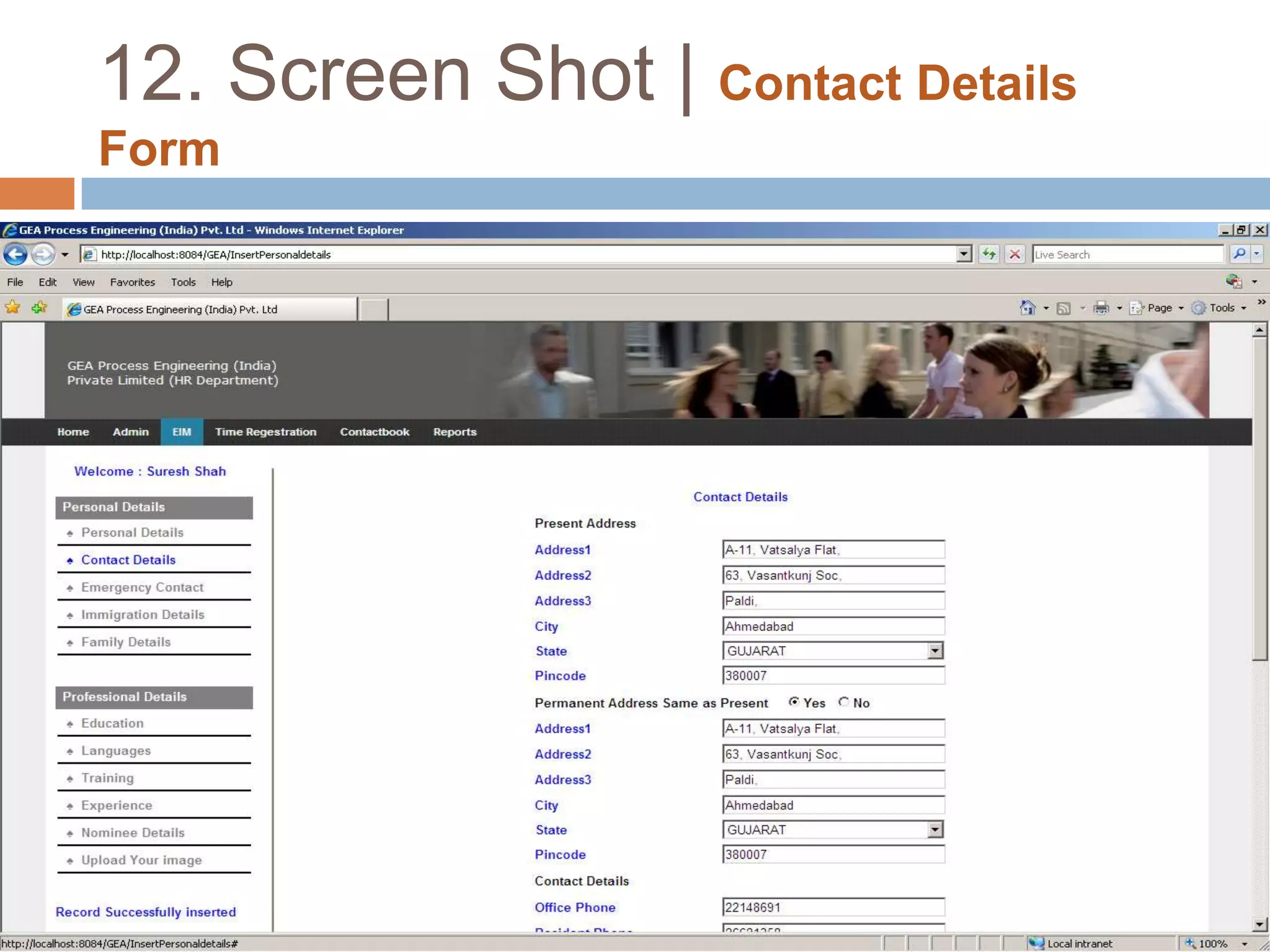Click the Live Search magnifier icon

1239,254
